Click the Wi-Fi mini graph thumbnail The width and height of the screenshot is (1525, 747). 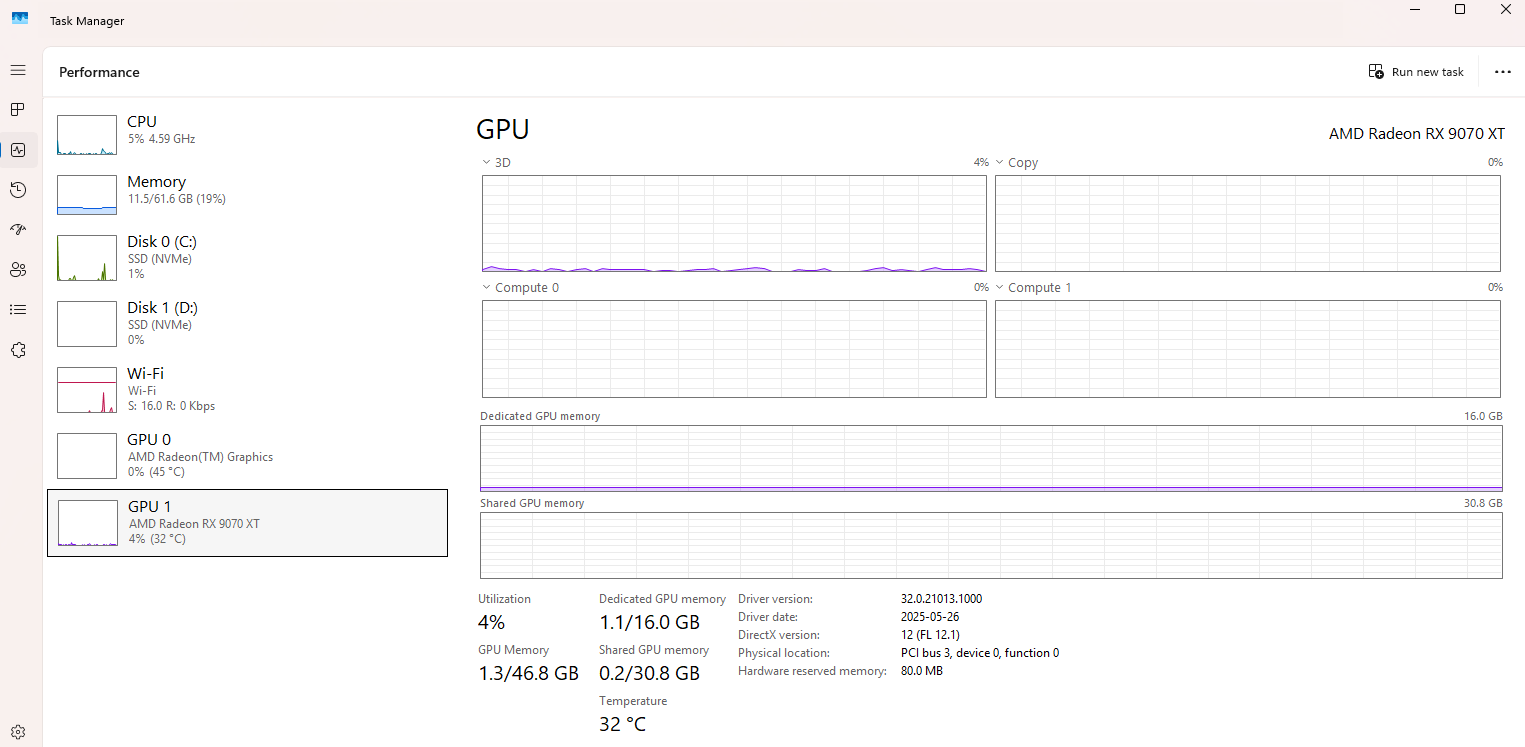click(87, 390)
